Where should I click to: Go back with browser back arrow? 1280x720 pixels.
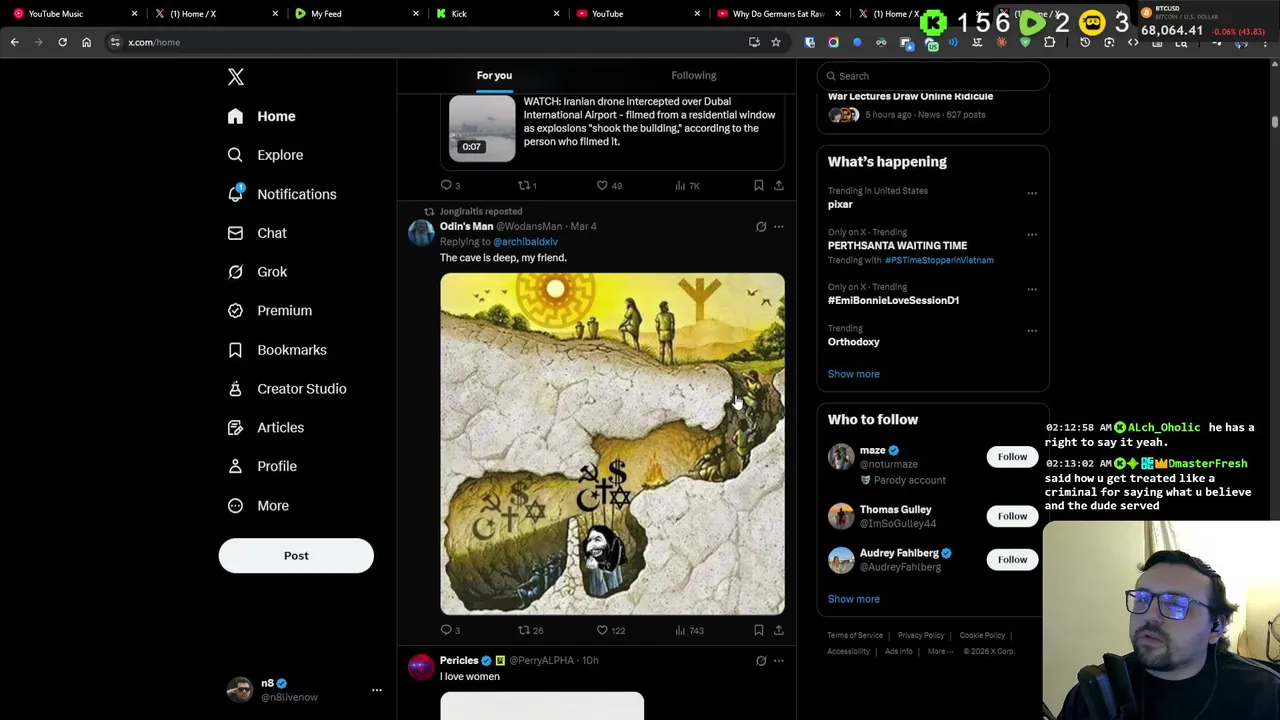coord(14,42)
